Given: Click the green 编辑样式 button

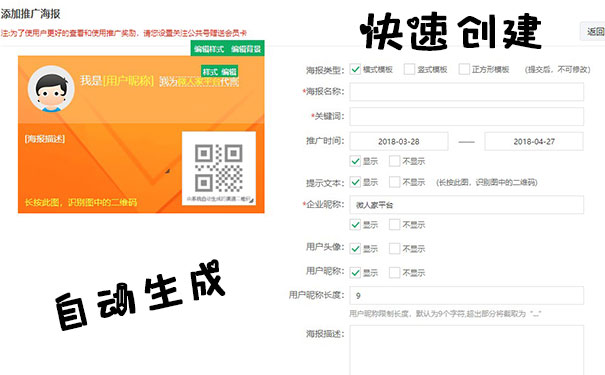Looking at the screenshot, I should click(209, 49).
